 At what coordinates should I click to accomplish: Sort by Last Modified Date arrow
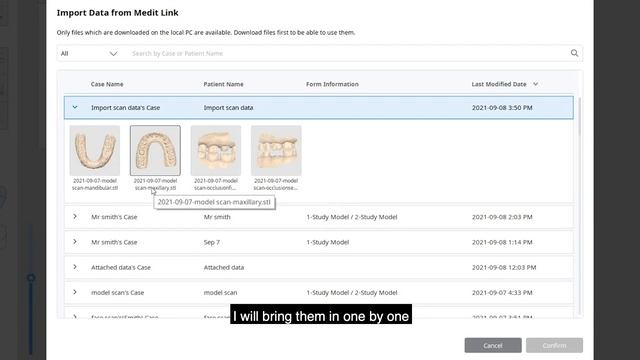(536, 84)
